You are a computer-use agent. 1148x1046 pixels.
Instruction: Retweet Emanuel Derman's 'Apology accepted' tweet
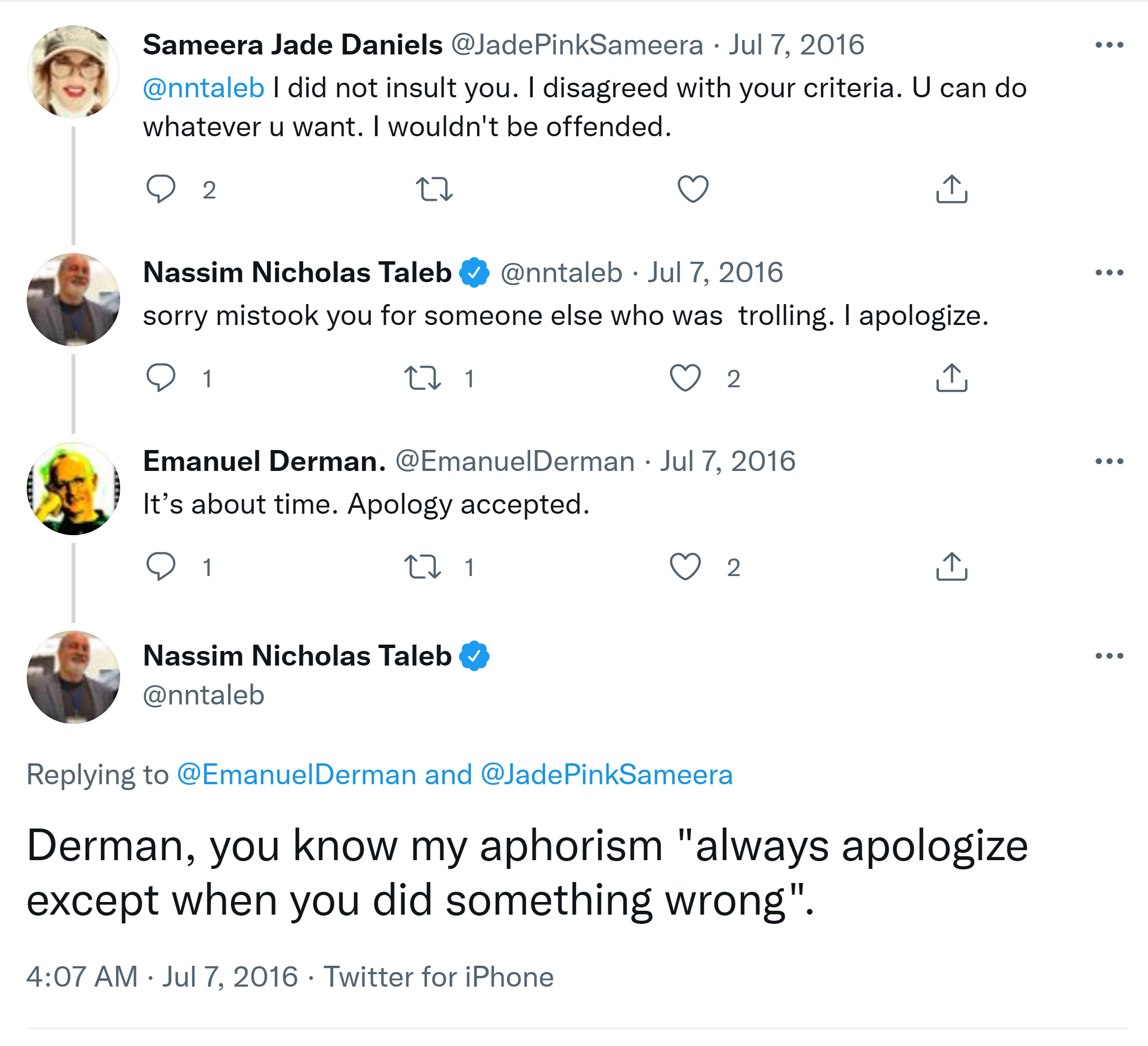[423, 567]
